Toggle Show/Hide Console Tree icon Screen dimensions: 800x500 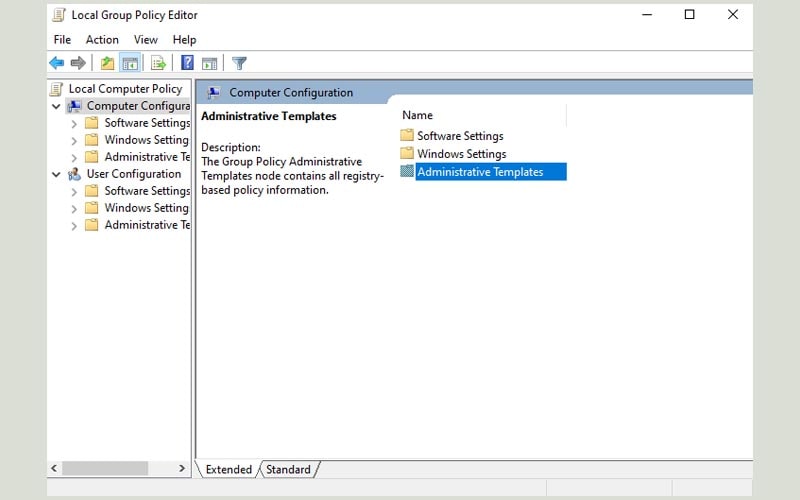tap(130, 63)
